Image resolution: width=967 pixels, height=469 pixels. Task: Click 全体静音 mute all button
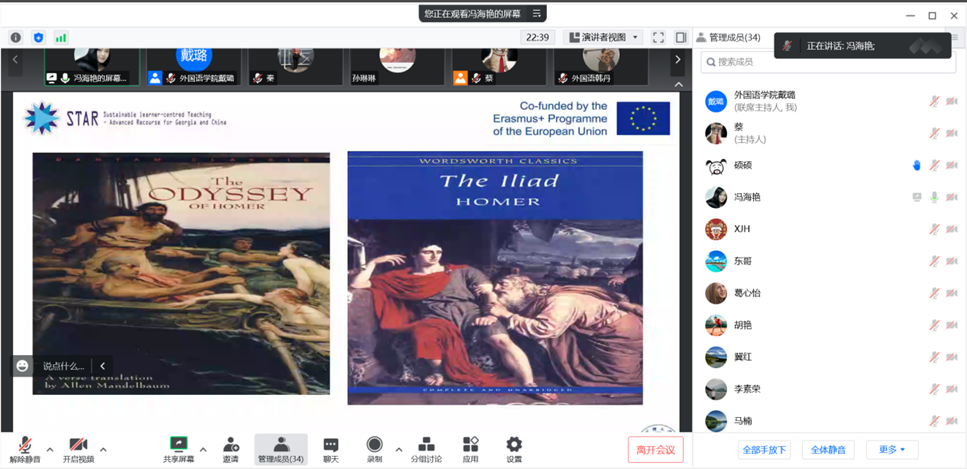coord(828,450)
